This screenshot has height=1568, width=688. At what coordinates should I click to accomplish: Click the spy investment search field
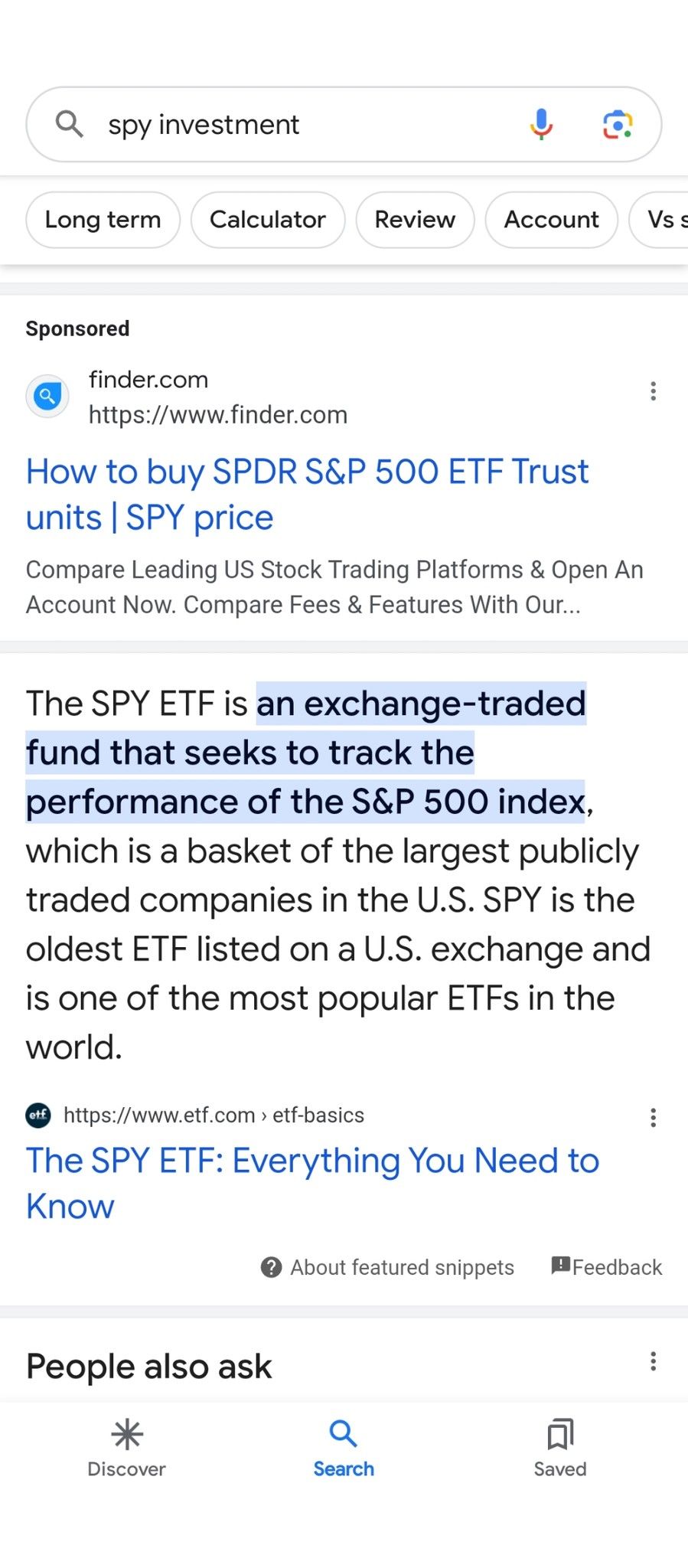(x=306, y=124)
